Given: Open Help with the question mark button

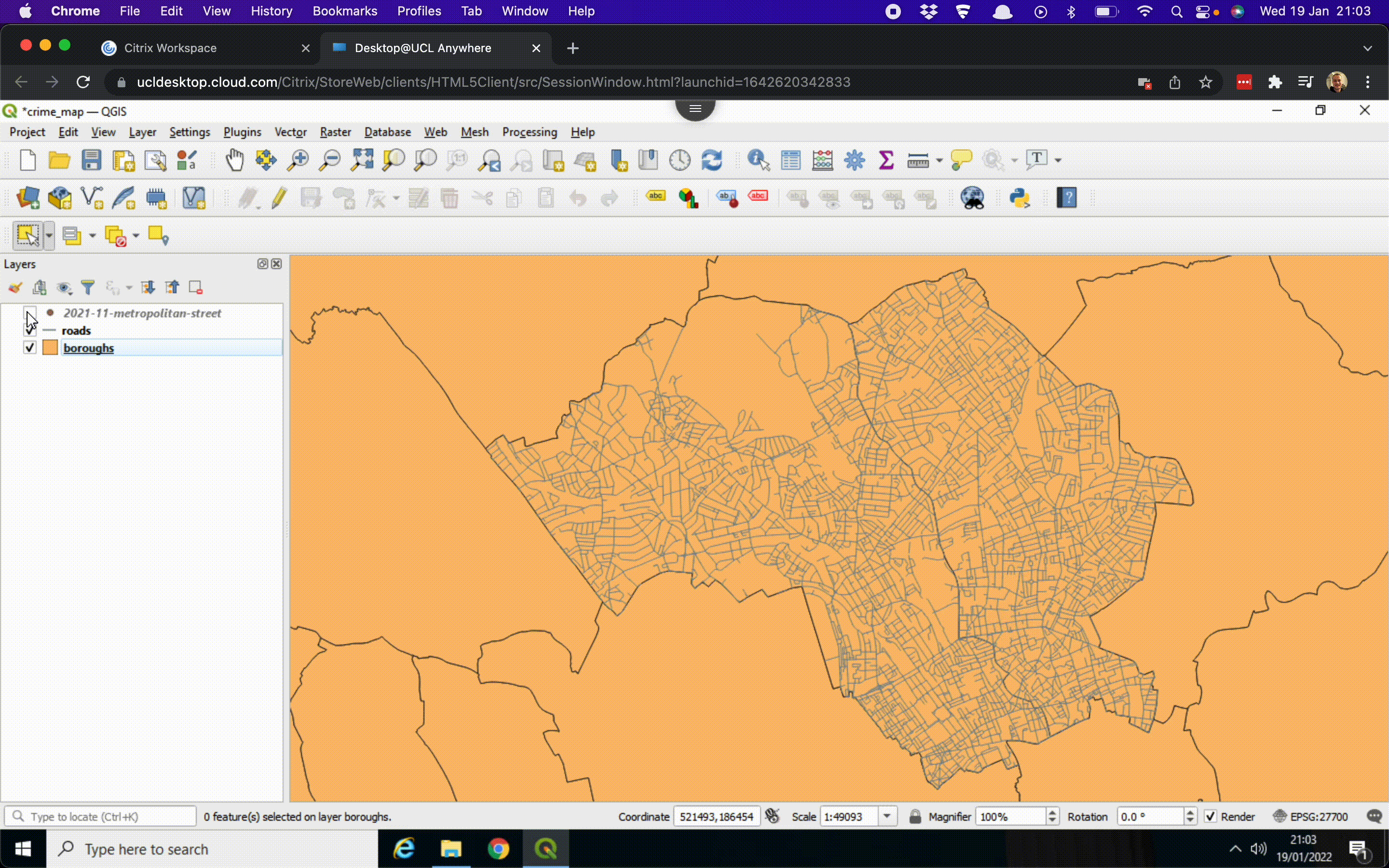Looking at the screenshot, I should coord(1066,198).
